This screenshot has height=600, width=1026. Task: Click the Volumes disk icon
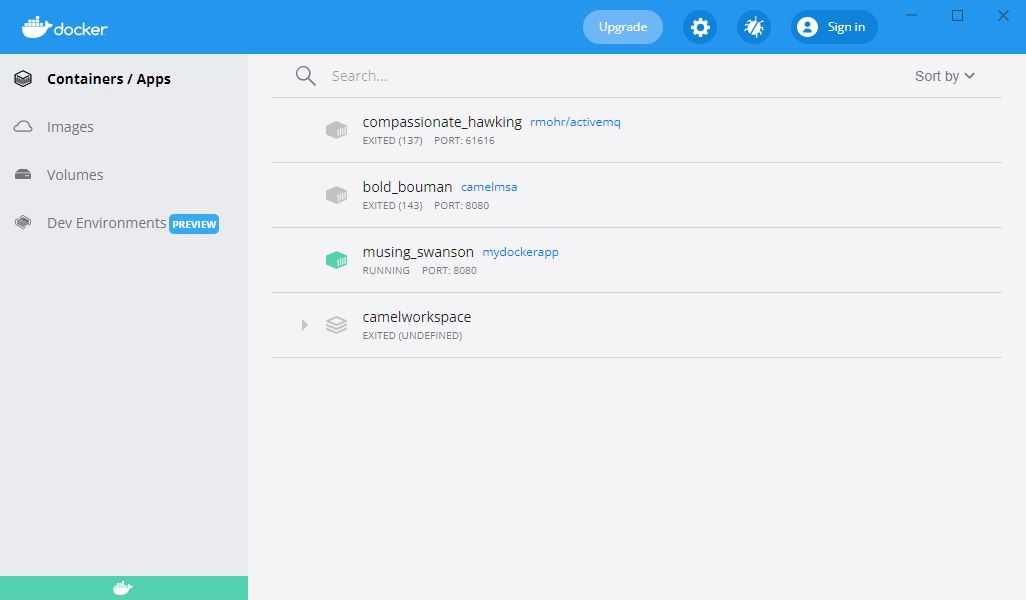click(23, 174)
